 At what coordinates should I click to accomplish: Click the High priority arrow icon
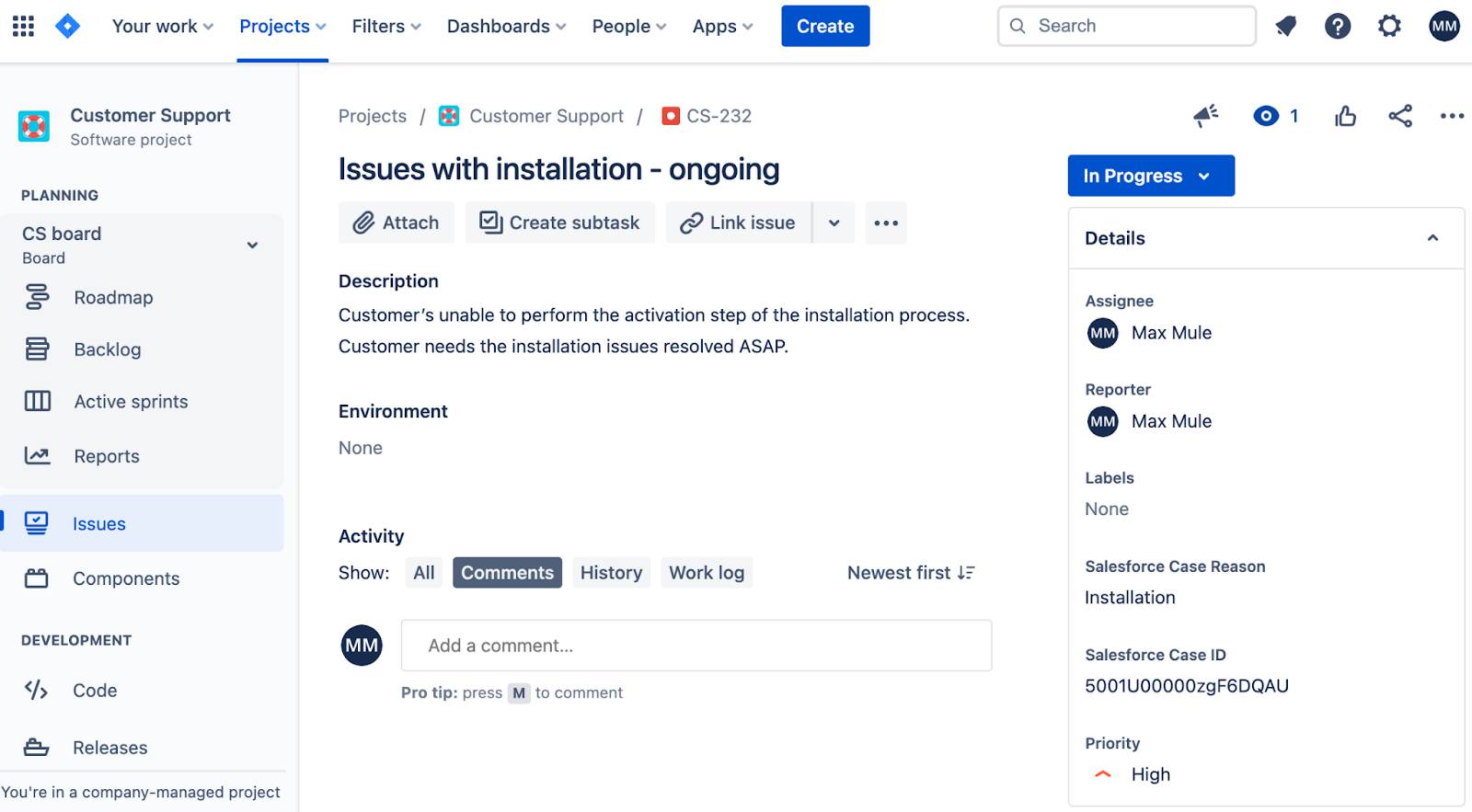1103,774
